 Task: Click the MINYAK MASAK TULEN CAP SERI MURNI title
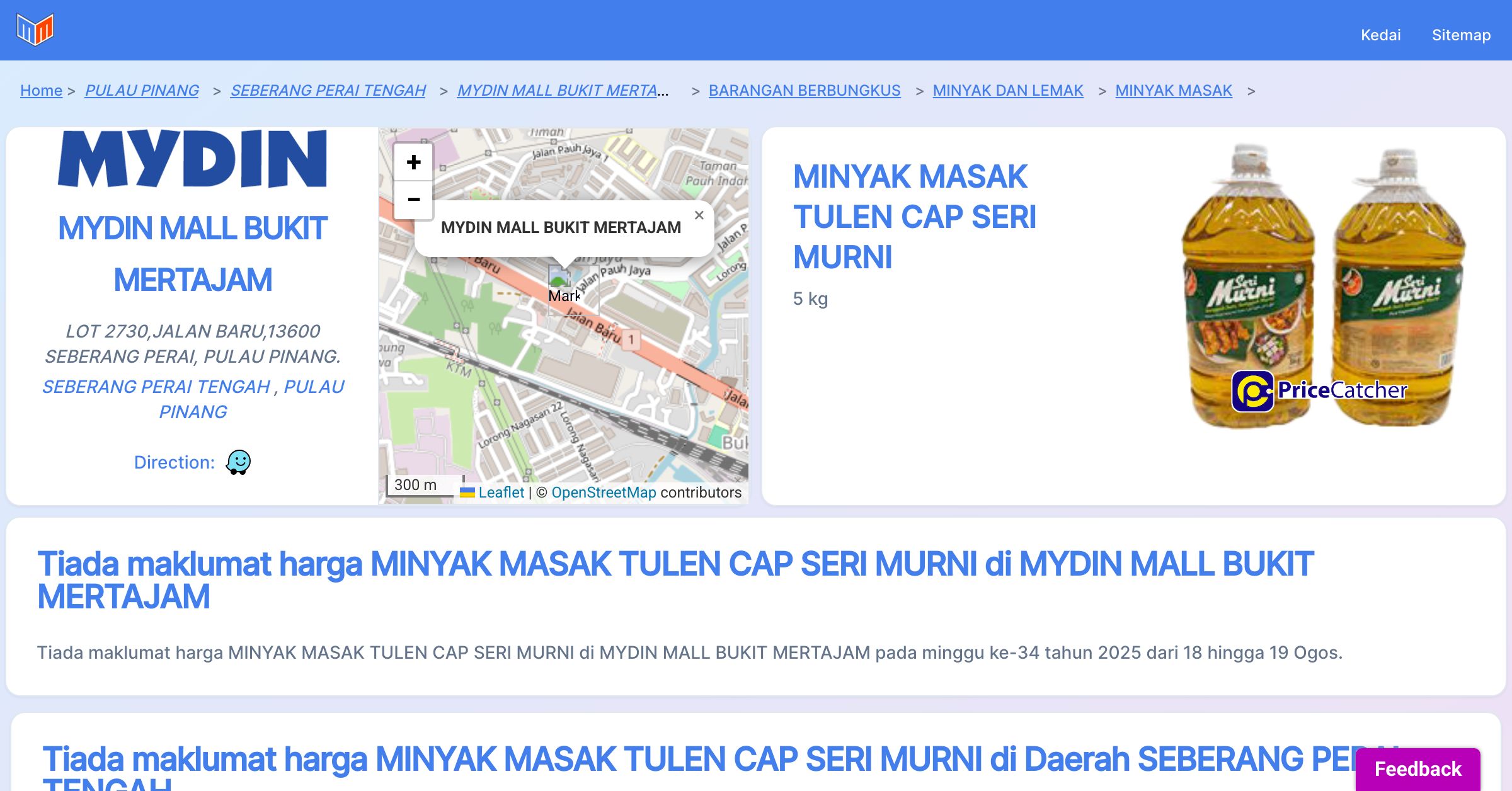[x=914, y=217]
